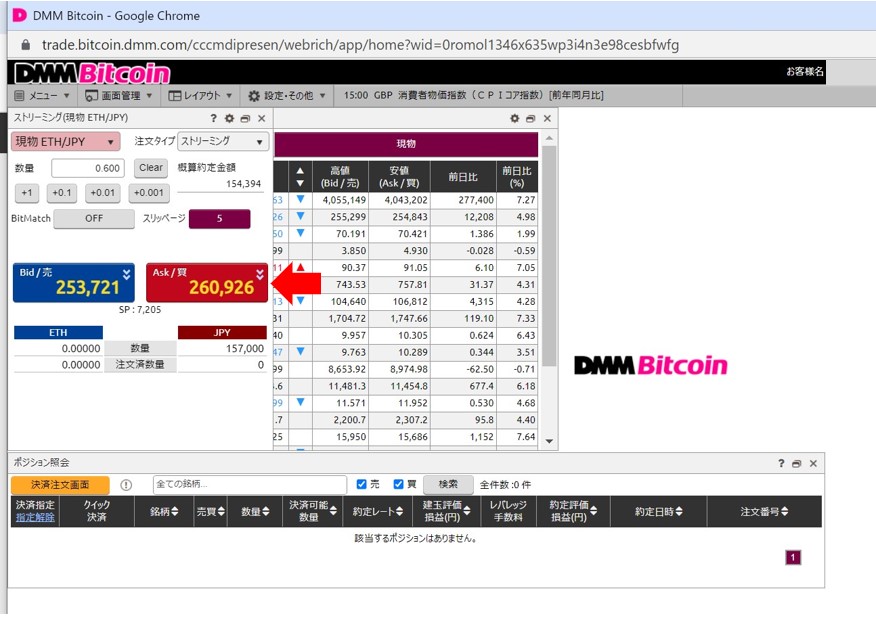Add quantity with the +0.001 button
Image resolution: width=876 pixels, height=637 pixels.
pos(149,193)
